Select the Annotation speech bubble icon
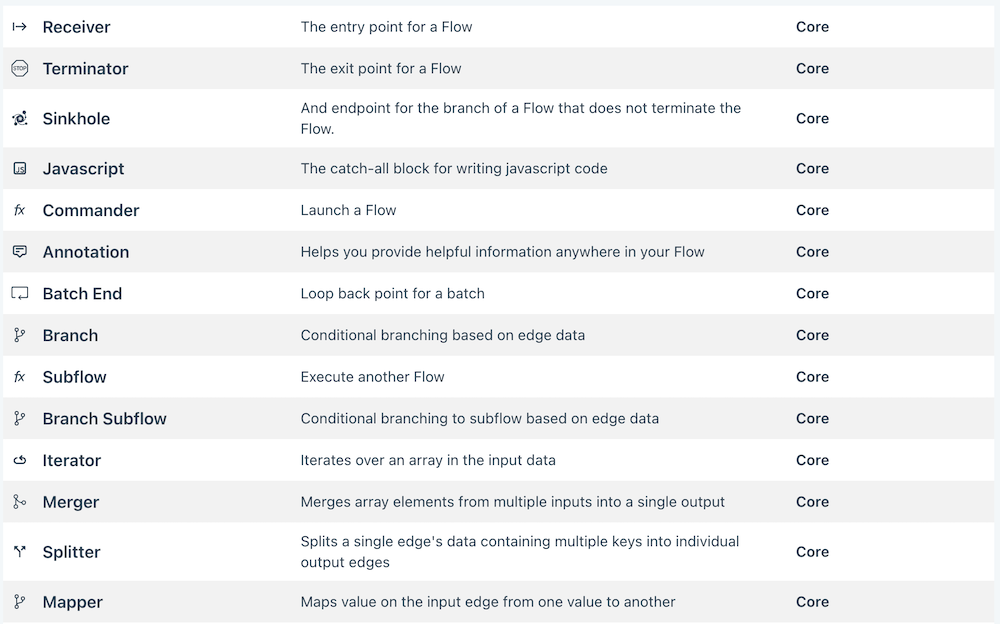 pyautogui.click(x=19, y=252)
